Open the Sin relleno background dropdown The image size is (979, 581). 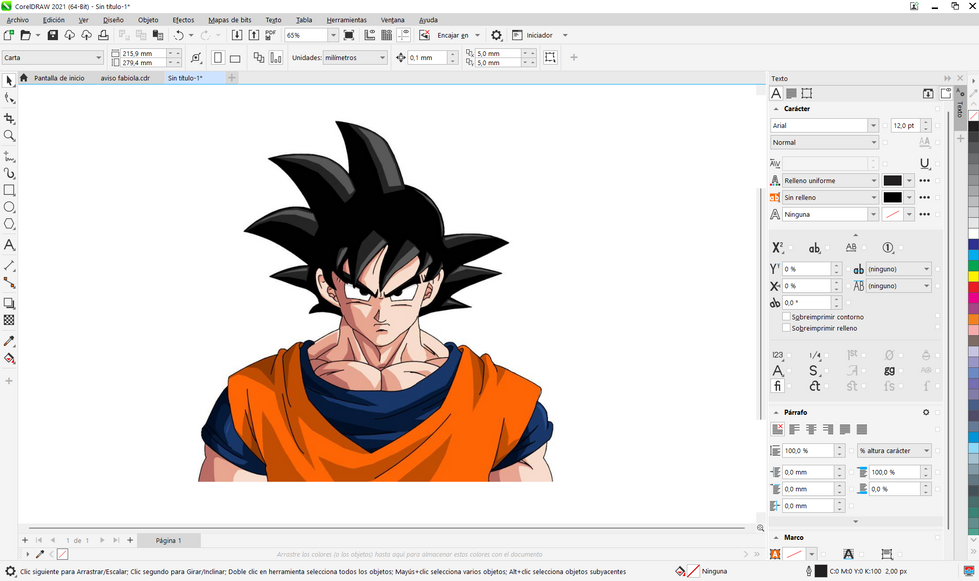873,197
